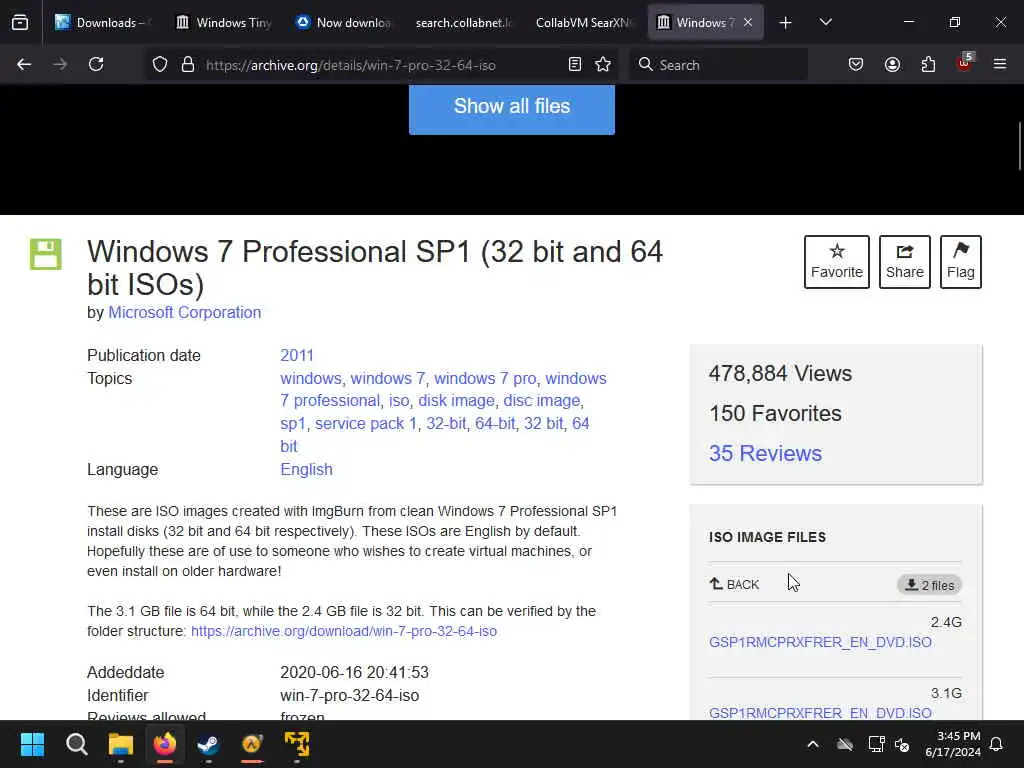Reload the current page
Viewport: 1024px width, 768px height.
point(96,65)
